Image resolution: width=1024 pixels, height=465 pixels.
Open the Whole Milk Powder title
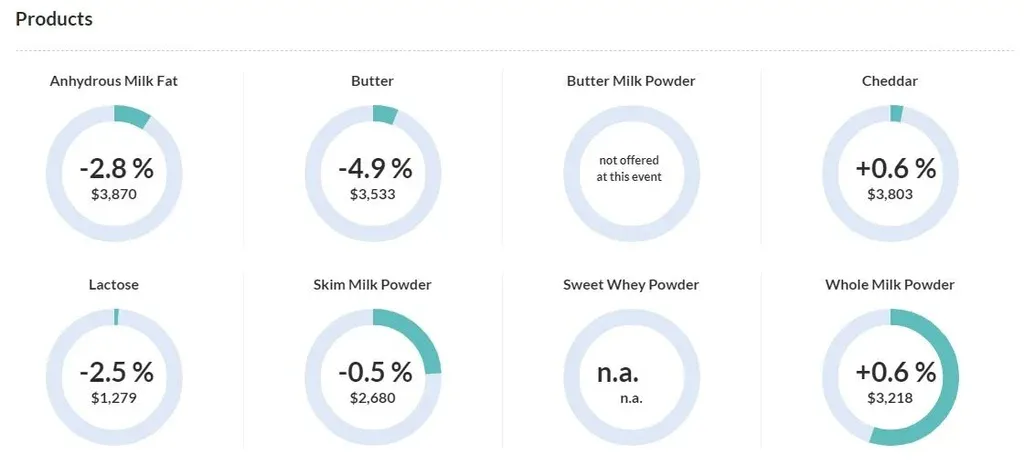(x=889, y=285)
